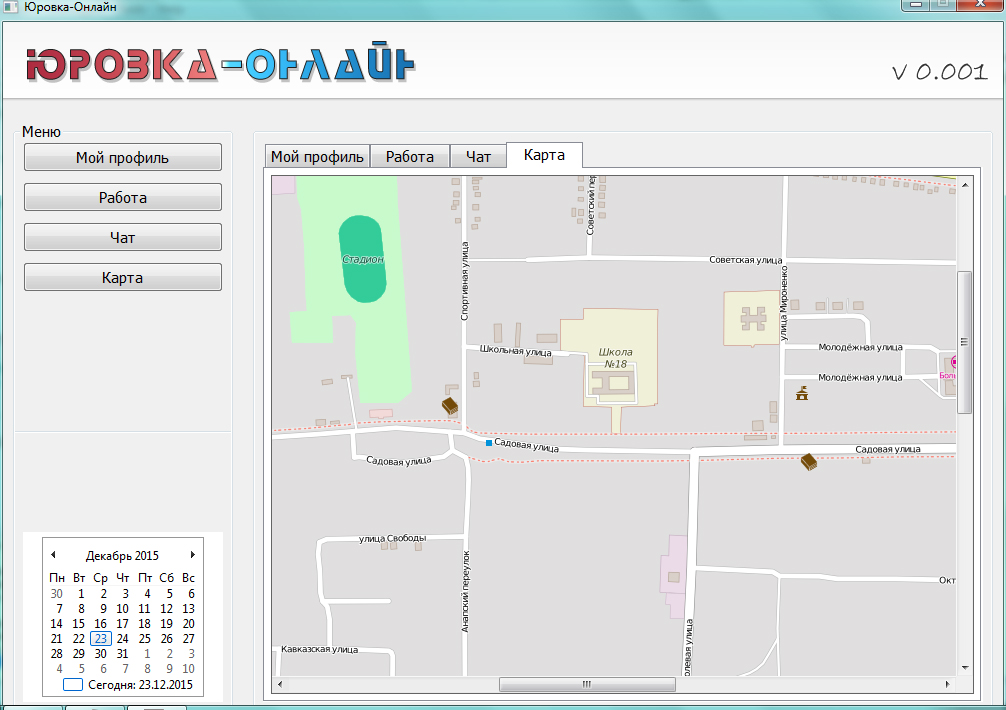The height and width of the screenshot is (710, 1006).
Task: Go to previous month in calendar
Action: point(53,555)
